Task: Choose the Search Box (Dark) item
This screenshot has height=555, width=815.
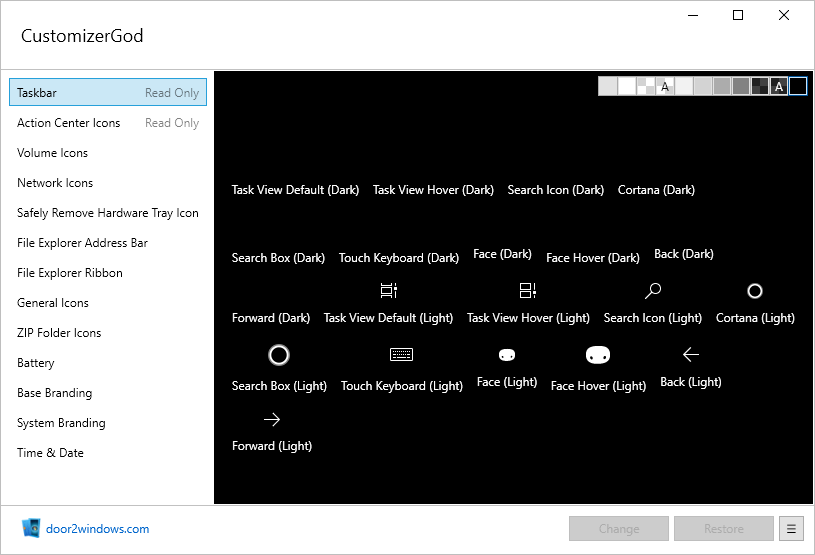Action: [x=278, y=258]
